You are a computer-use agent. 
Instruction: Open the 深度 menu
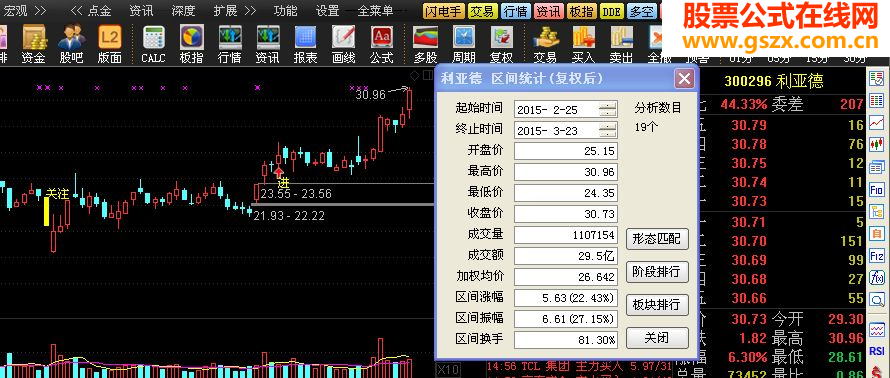coord(183,10)
